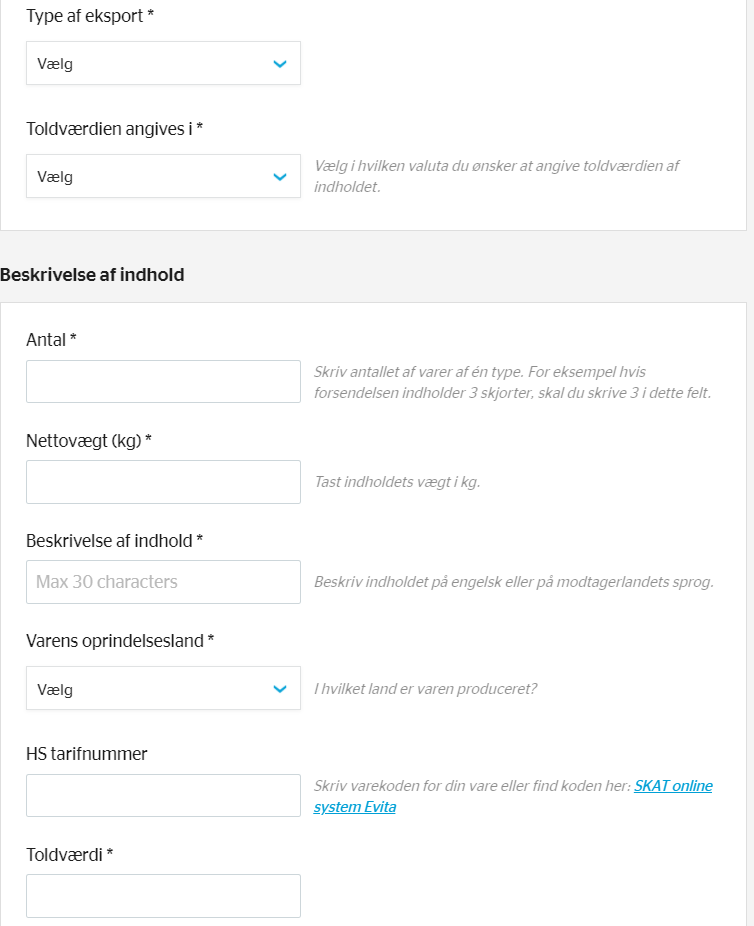Click the Type af eksport label
This screenshot has height=926, width=754.
click(90, 16)
